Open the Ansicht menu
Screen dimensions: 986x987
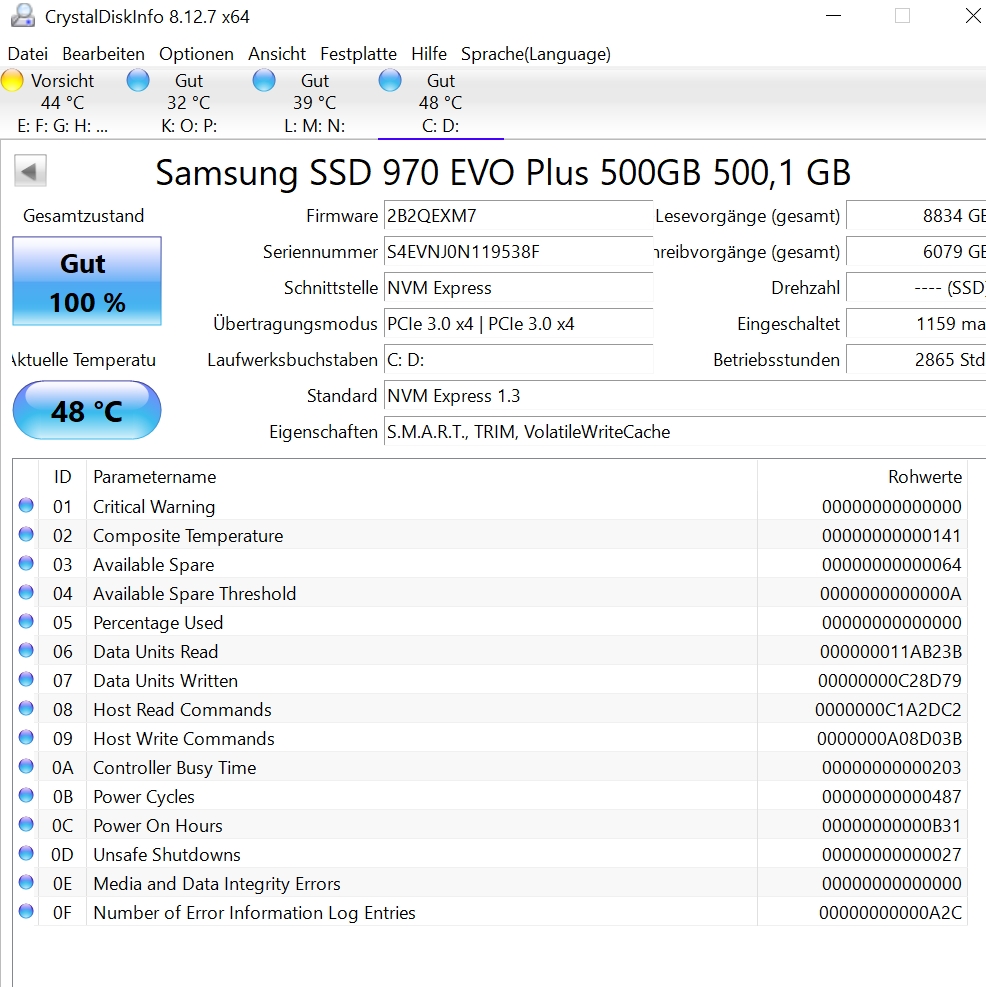click(x=277, y=54)
